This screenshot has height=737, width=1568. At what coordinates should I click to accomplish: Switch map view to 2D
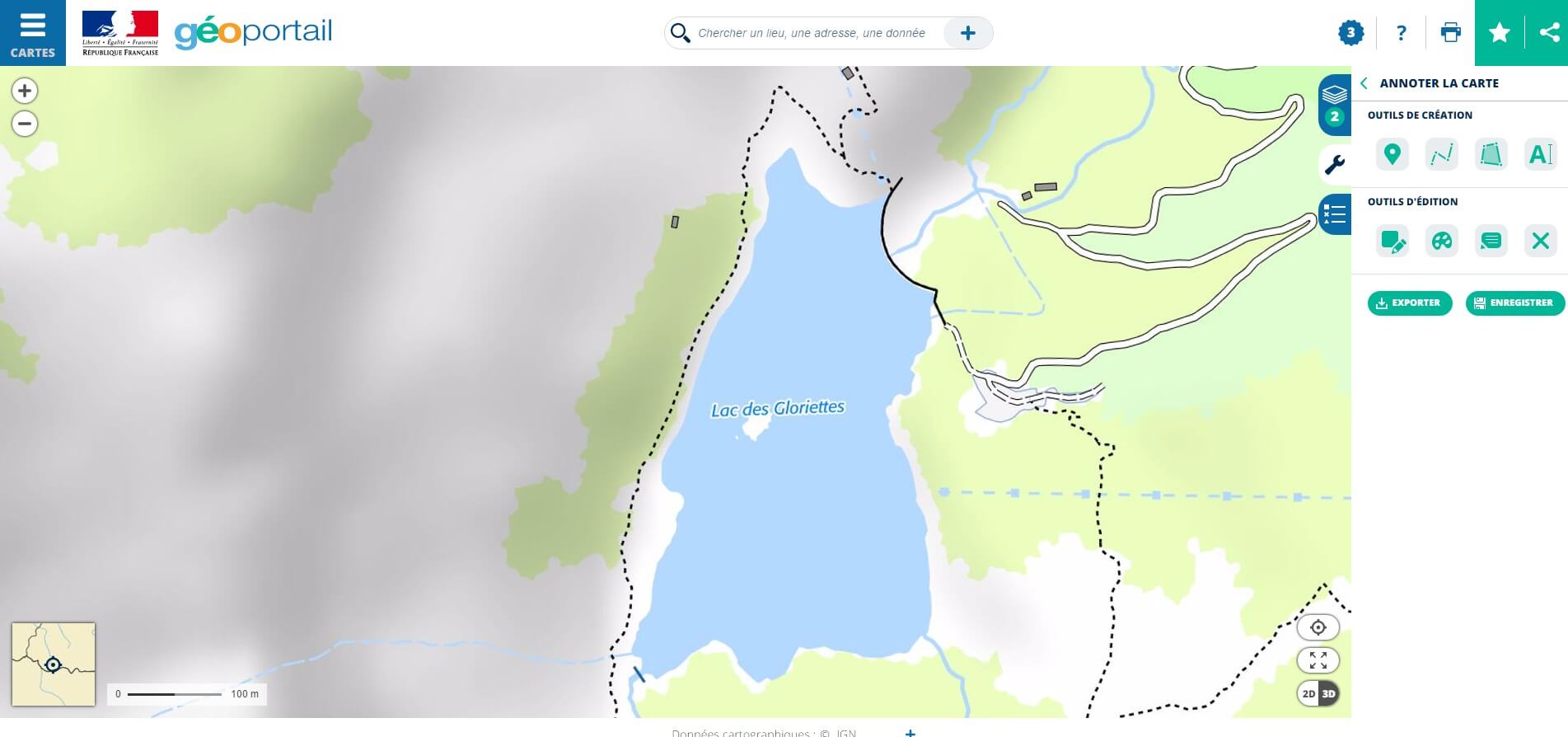pyautogui.click(x=1308, y=693)
